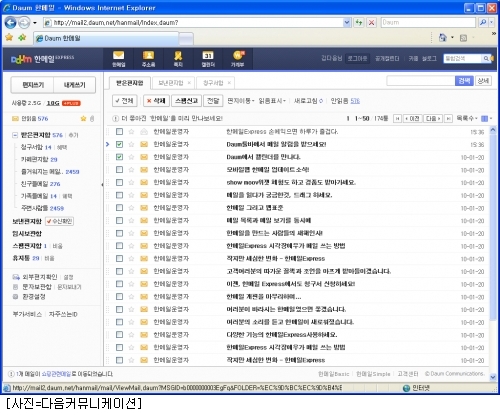This screenshot has width=500, height=415.
Task: Click opened-envelope icon of the 15:36 top mail row
Action: [144, 132]
